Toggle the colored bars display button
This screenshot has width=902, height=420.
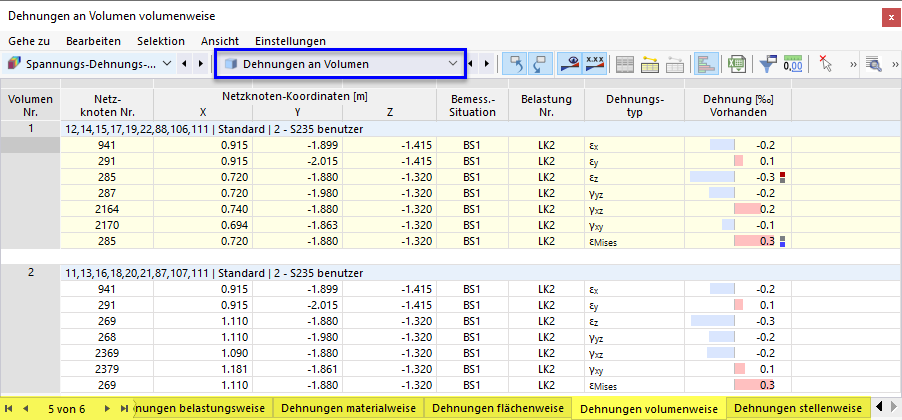coord(705,63)
